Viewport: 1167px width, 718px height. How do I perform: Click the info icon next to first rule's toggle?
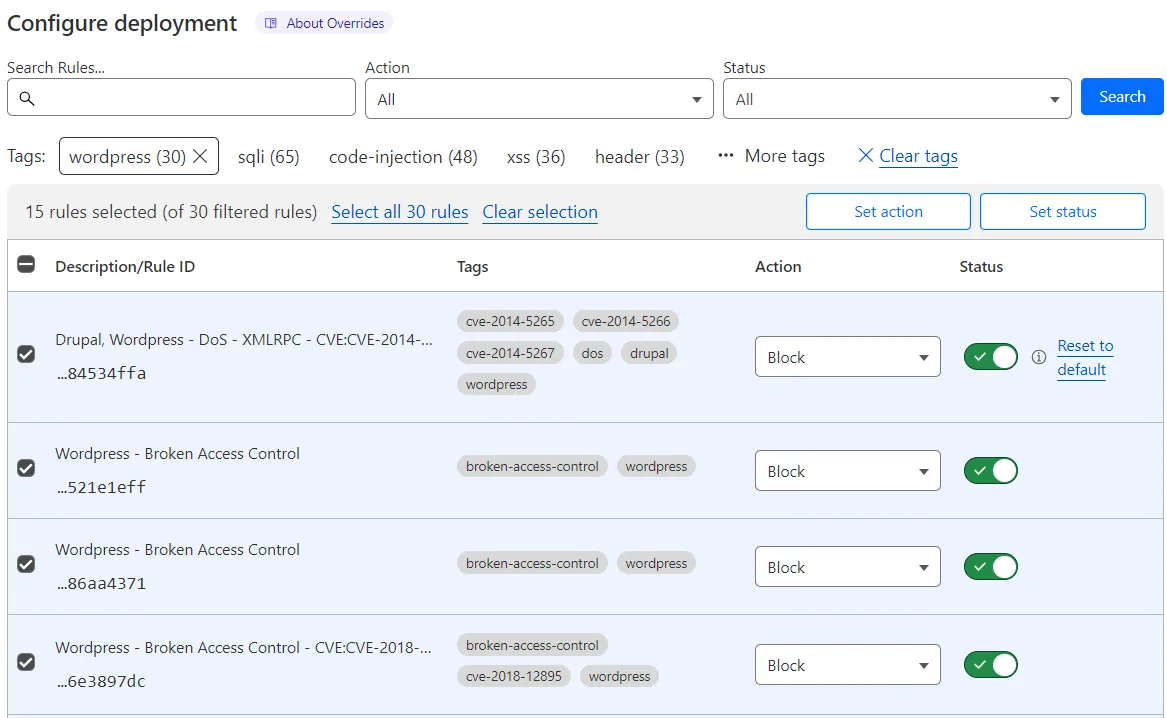pos(1038,357)
